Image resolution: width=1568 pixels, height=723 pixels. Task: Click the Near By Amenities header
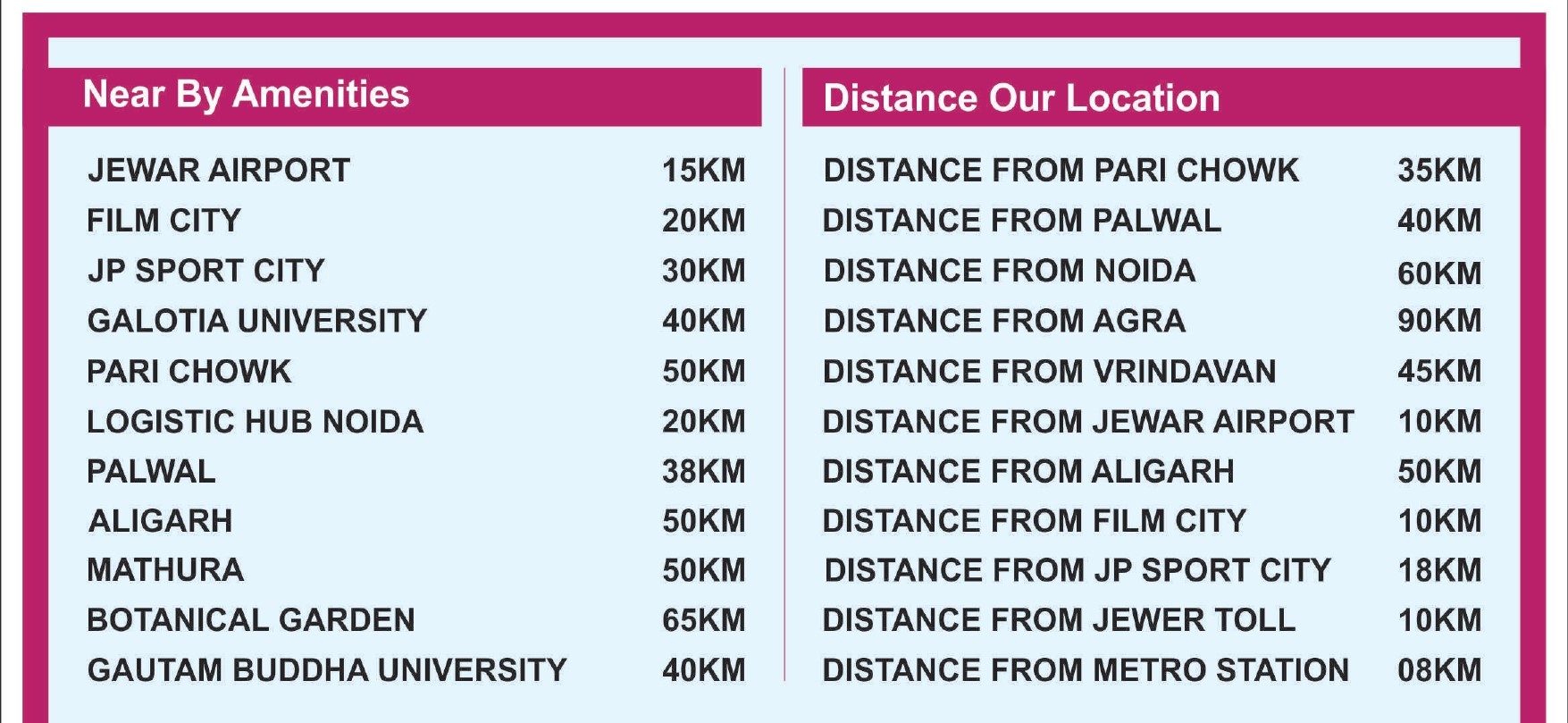(x=246, y=95)
